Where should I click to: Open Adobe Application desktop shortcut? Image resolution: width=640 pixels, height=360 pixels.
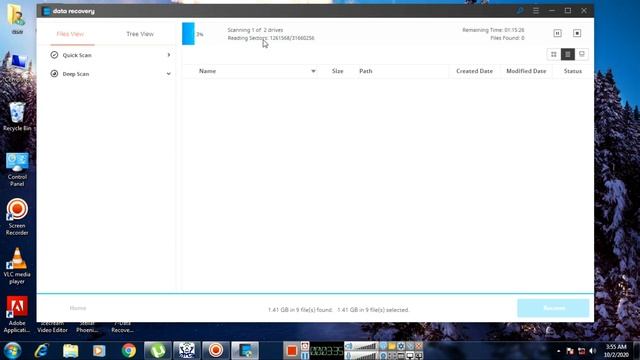tap(17, 314)
